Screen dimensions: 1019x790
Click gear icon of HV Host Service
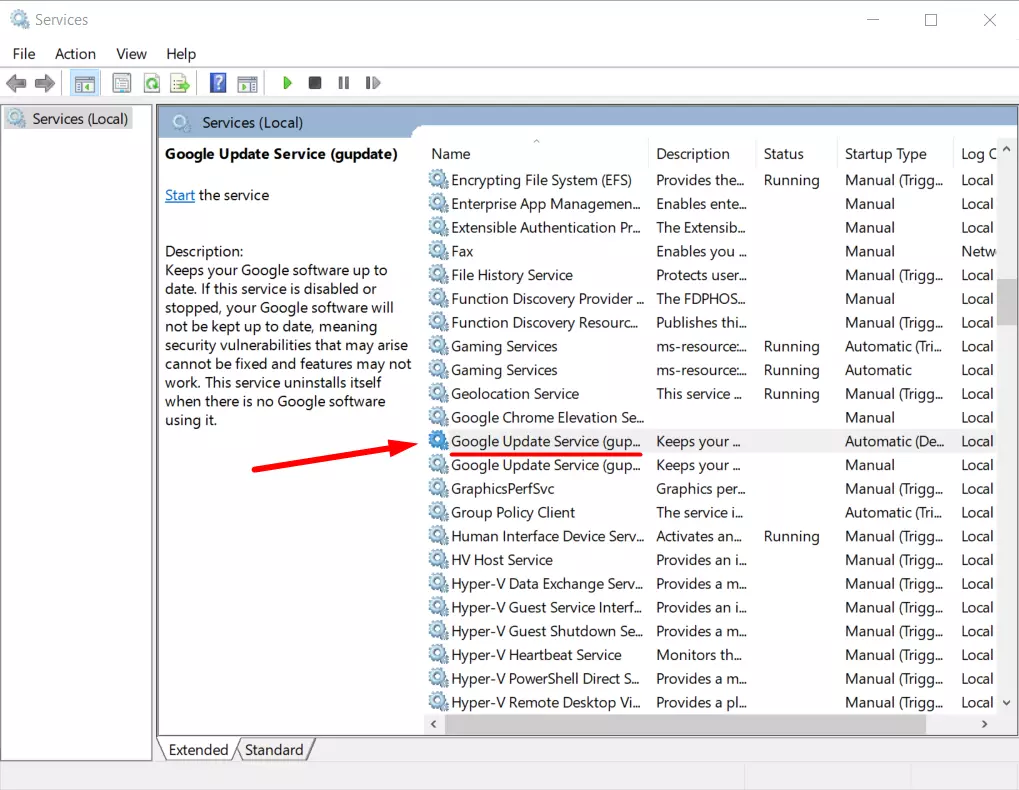coord(439,559)
